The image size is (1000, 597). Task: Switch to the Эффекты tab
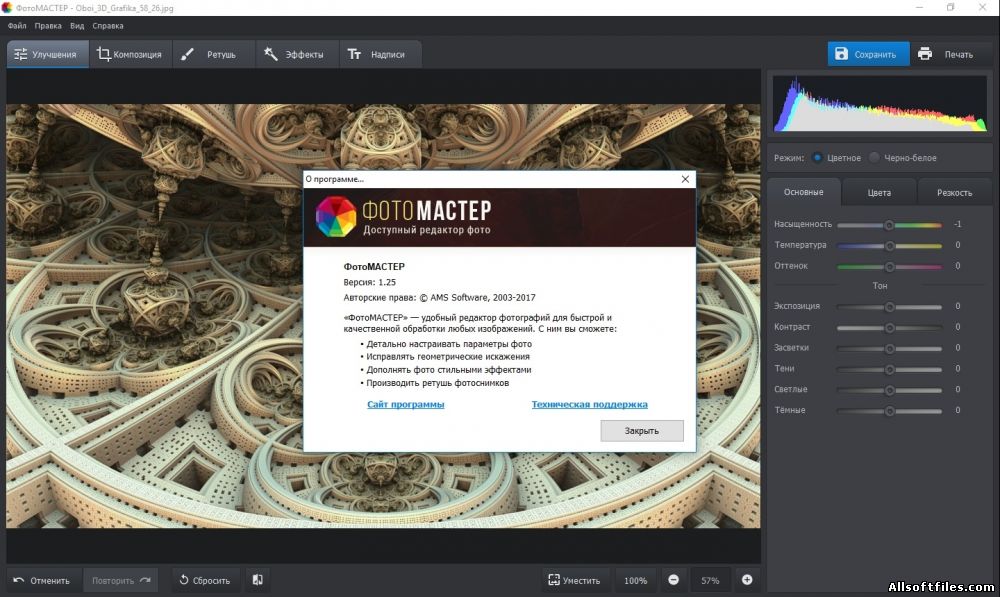(297, 54)
